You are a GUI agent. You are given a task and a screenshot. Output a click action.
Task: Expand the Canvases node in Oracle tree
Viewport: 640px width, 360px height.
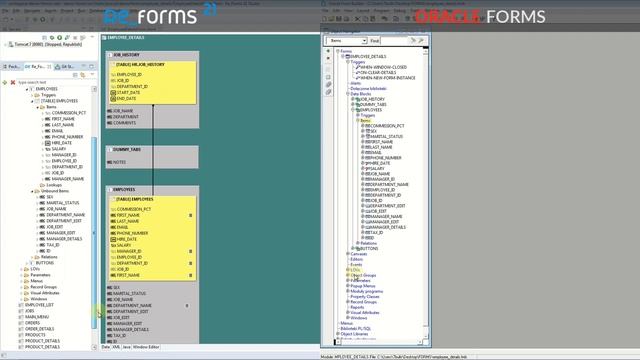pos(348,254)
